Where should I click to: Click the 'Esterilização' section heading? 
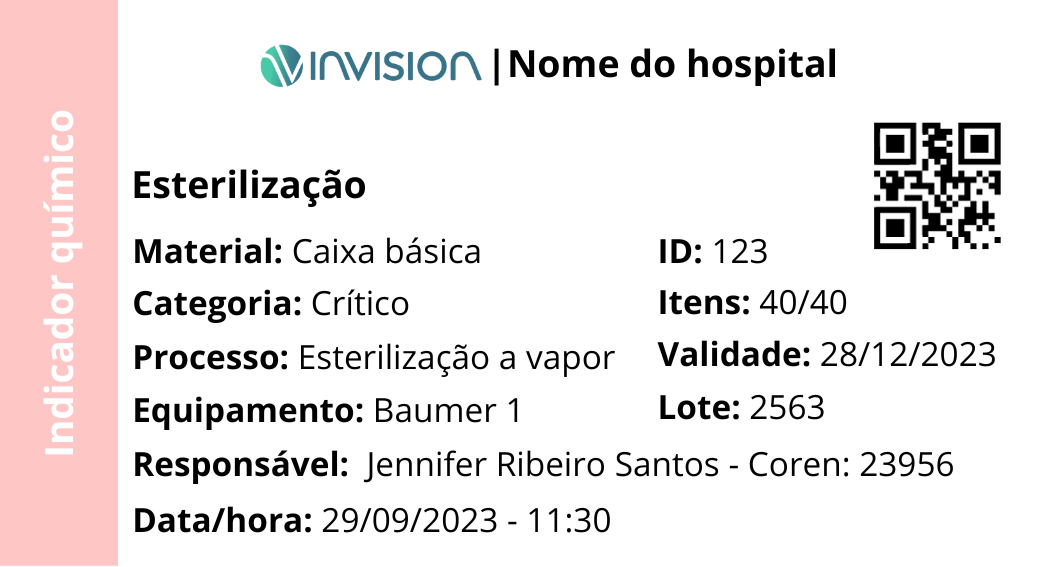click(249, 186)
